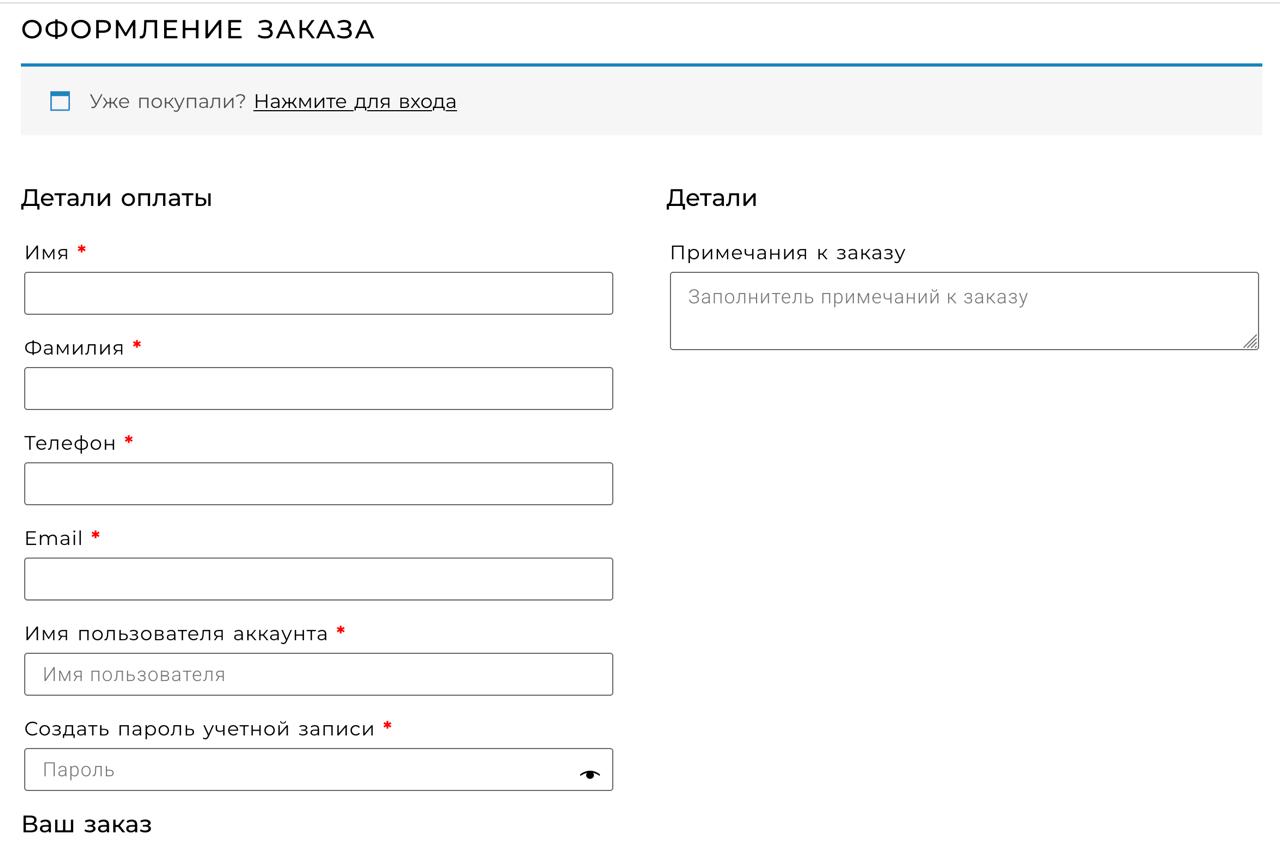Click the "Фамилия" field label
Viewport: 1280px width, 844px height.
point(74,348)
